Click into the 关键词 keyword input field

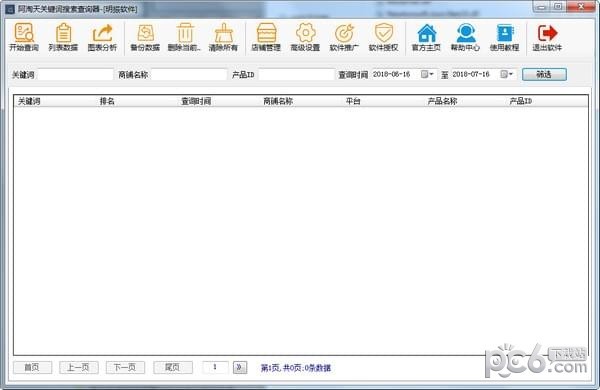point(75,74)
